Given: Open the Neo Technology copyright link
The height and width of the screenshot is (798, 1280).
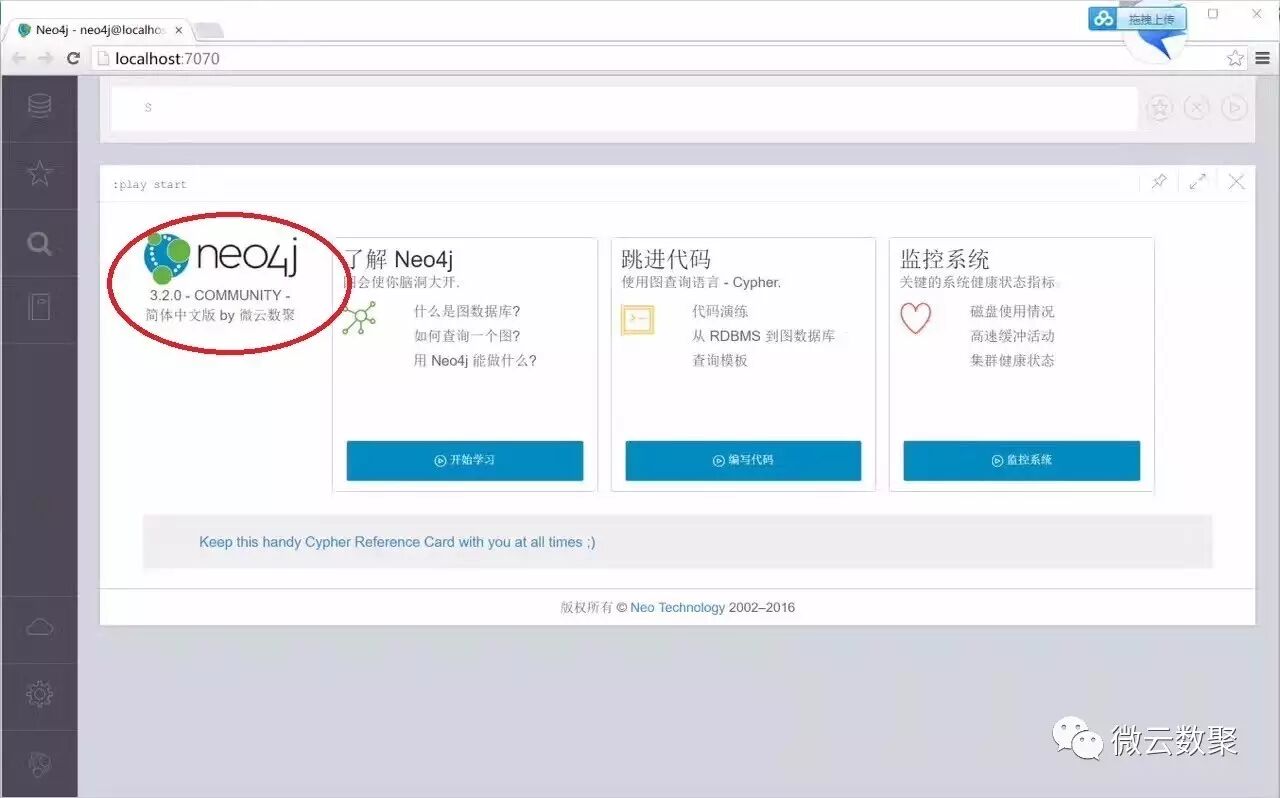Looking at the screenshot, I should [677, 607].
